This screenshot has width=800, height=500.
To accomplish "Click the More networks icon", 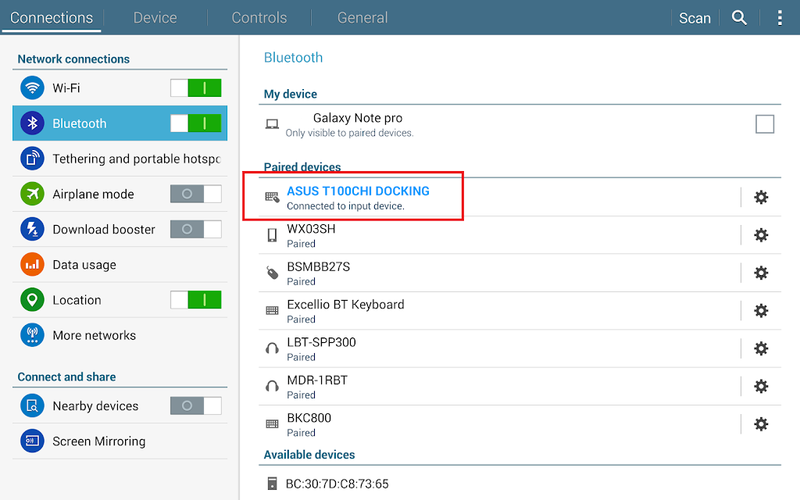I will tap(32, 335).
